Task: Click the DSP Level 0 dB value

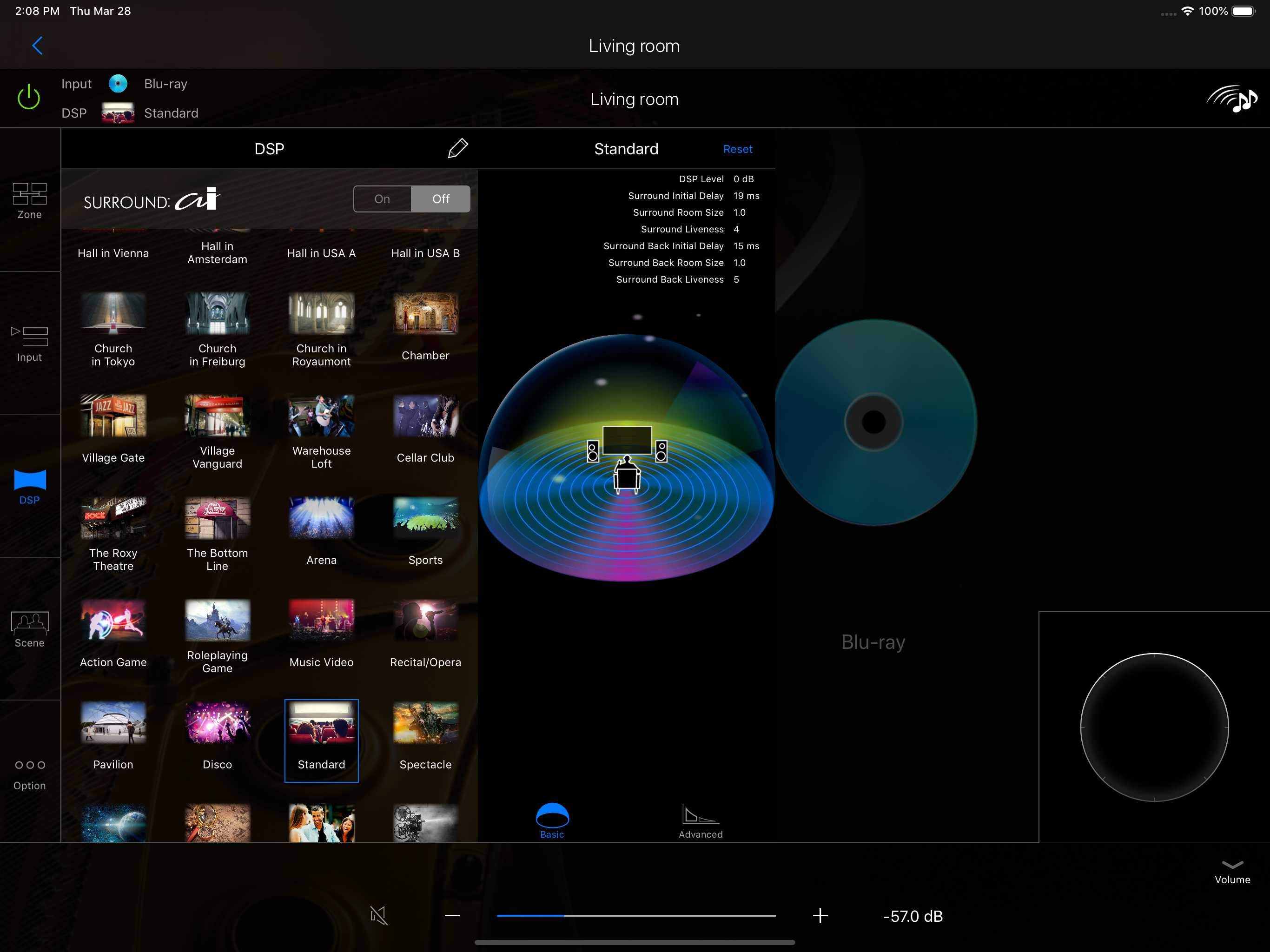Action: pyautogui.click(x=743, y=179)
